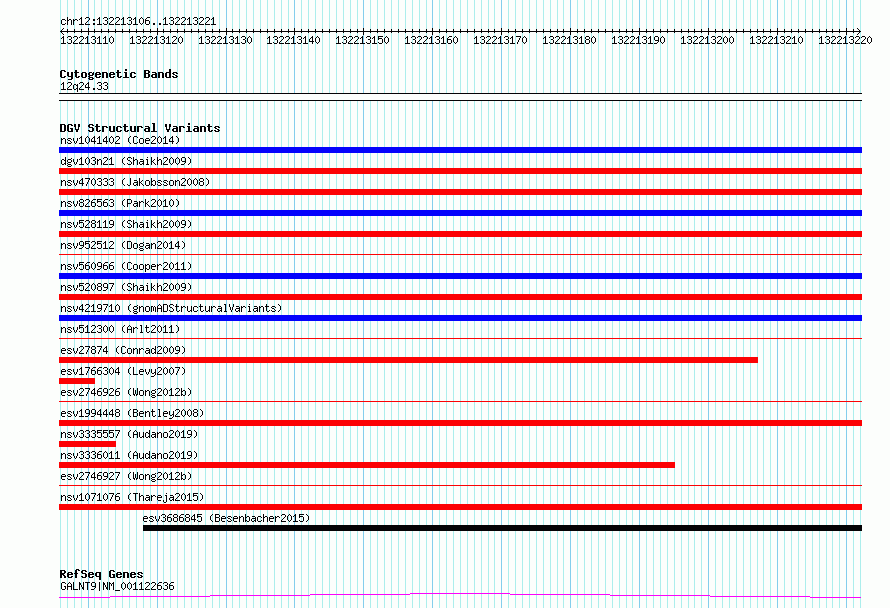Click the blue nsv560966 variant bar
Image resolution: width=890 pixels, height=608 pixels.
(x=460, y=276)
